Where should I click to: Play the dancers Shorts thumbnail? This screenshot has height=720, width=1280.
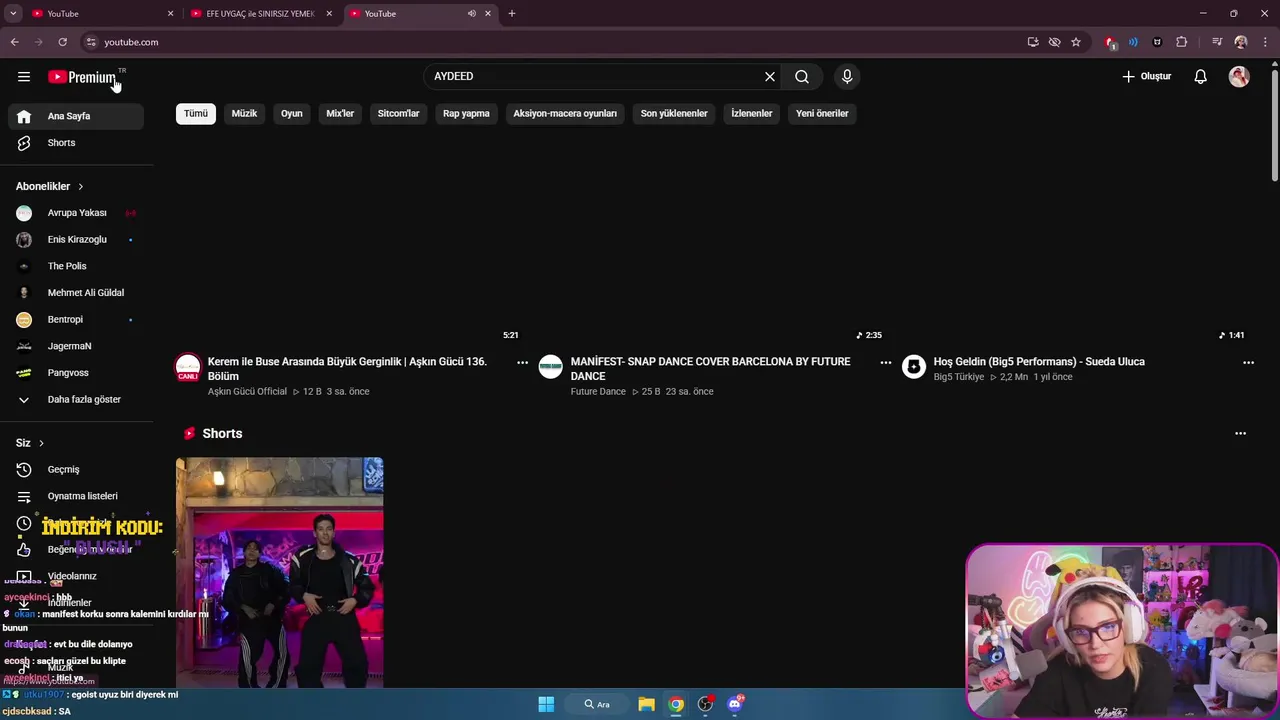coord(279,573)
